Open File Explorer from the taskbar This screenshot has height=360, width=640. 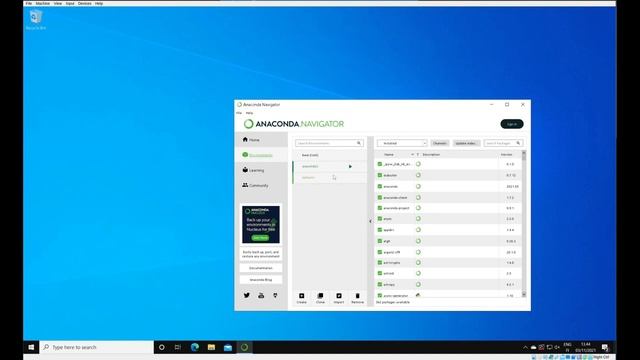tap(211, 347)
